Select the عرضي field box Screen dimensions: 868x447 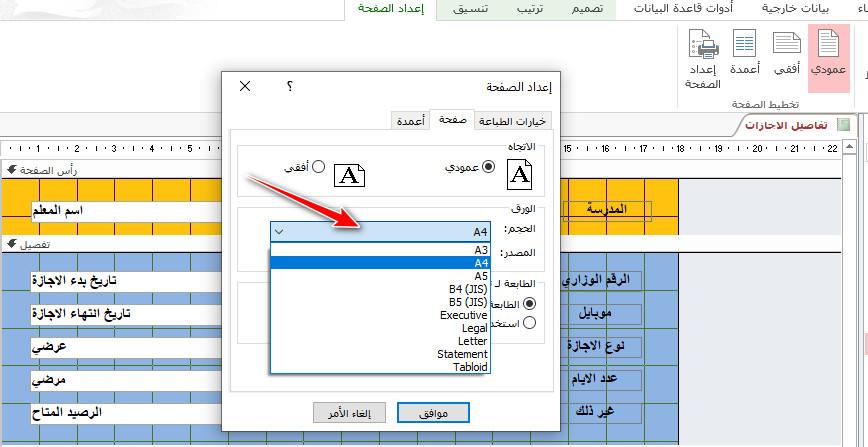coord(127,347)
